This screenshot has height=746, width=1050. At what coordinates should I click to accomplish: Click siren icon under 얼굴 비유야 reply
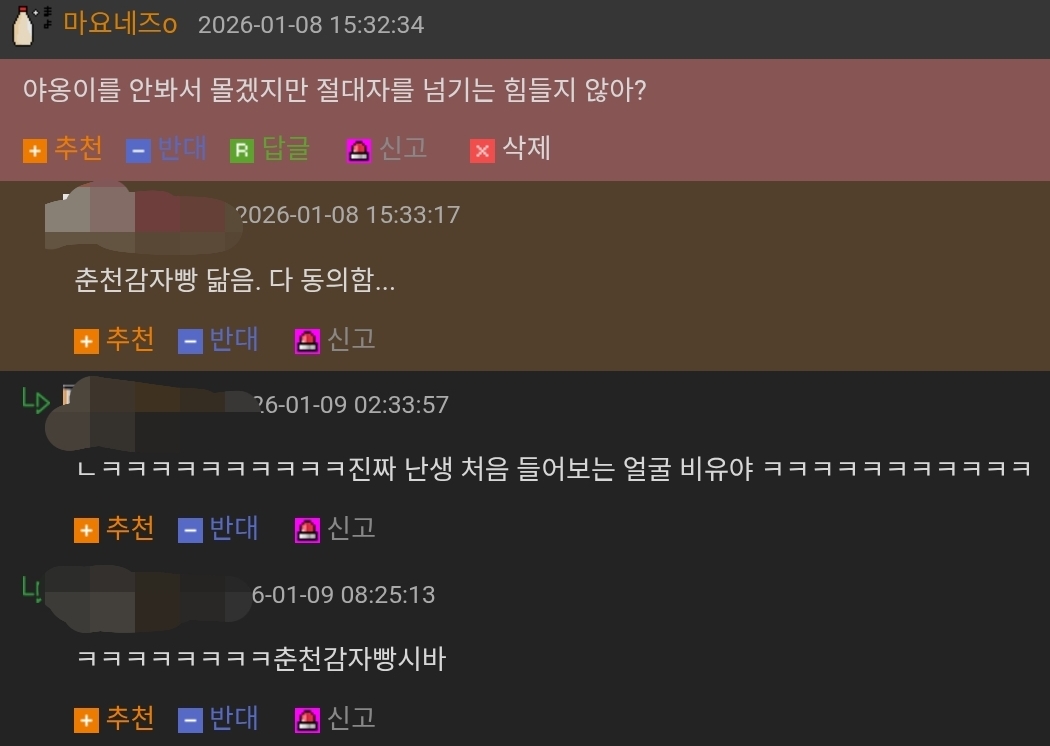(x=307, y=531)
